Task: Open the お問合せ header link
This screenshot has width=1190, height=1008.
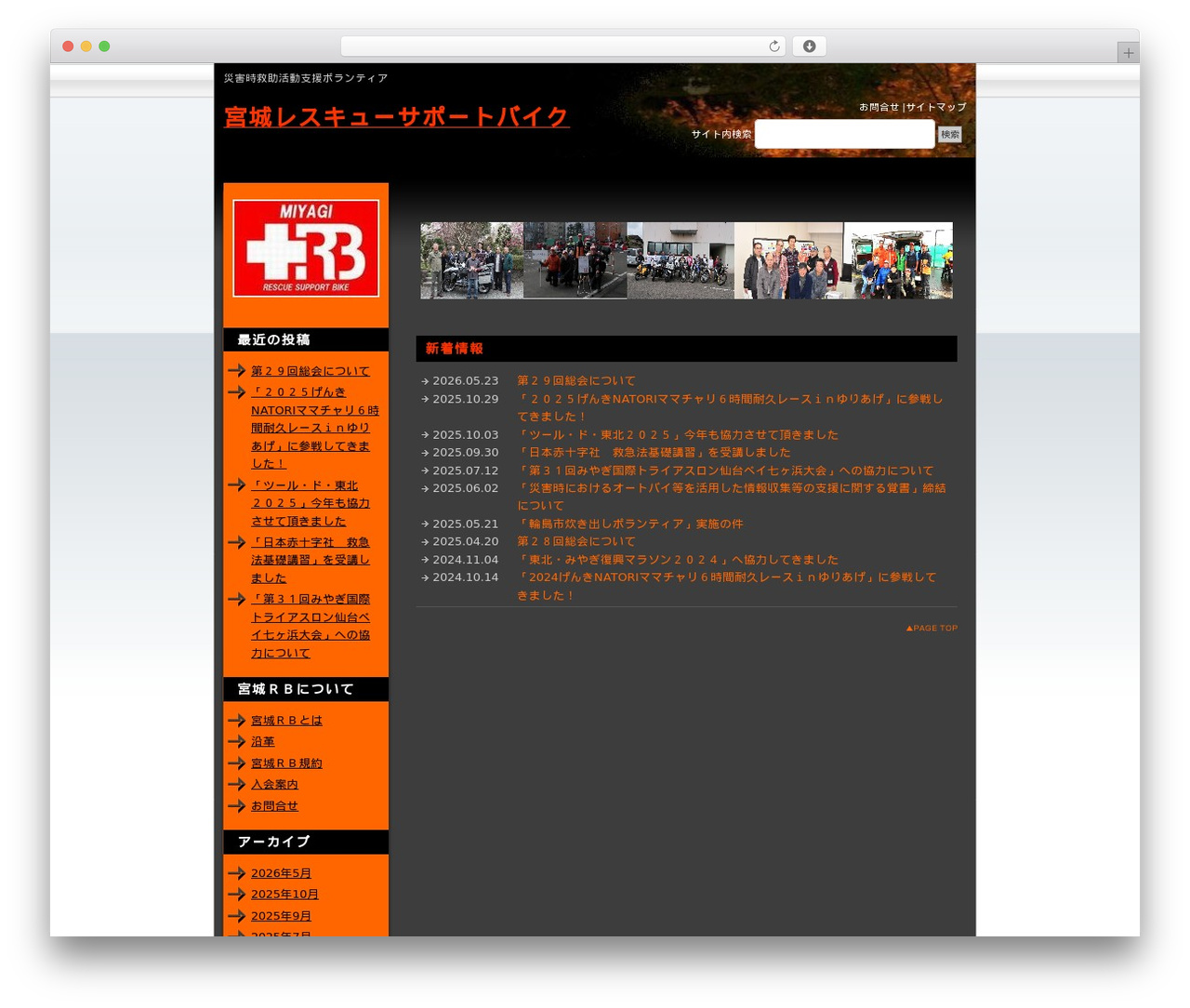Action: 879,107
